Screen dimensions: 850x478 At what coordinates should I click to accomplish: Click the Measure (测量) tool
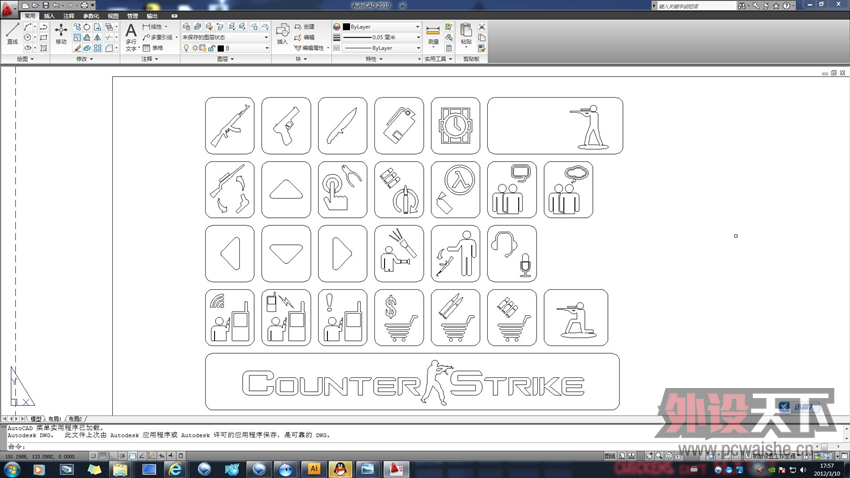tap(433, 34)
